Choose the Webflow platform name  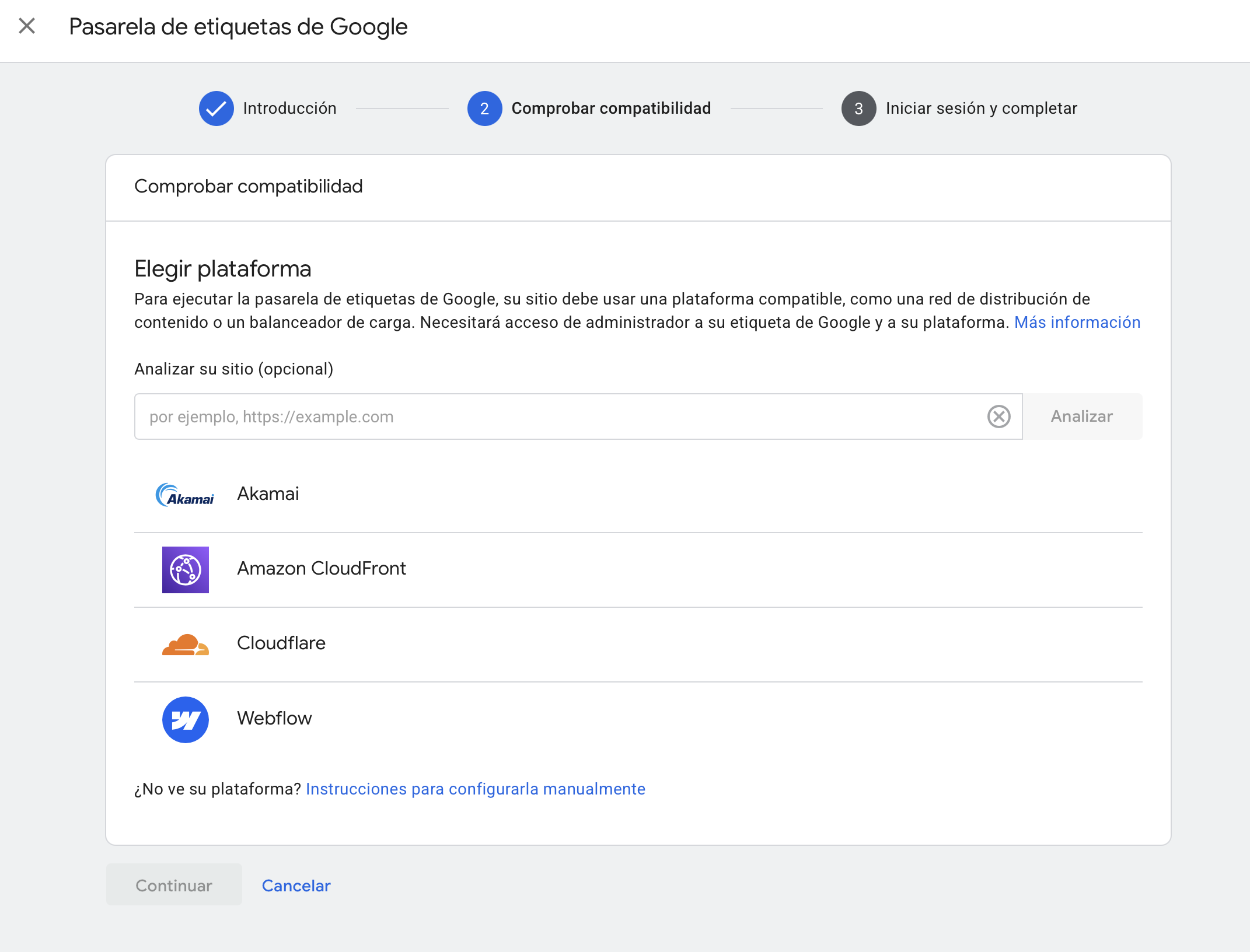[x=274, y=718]
